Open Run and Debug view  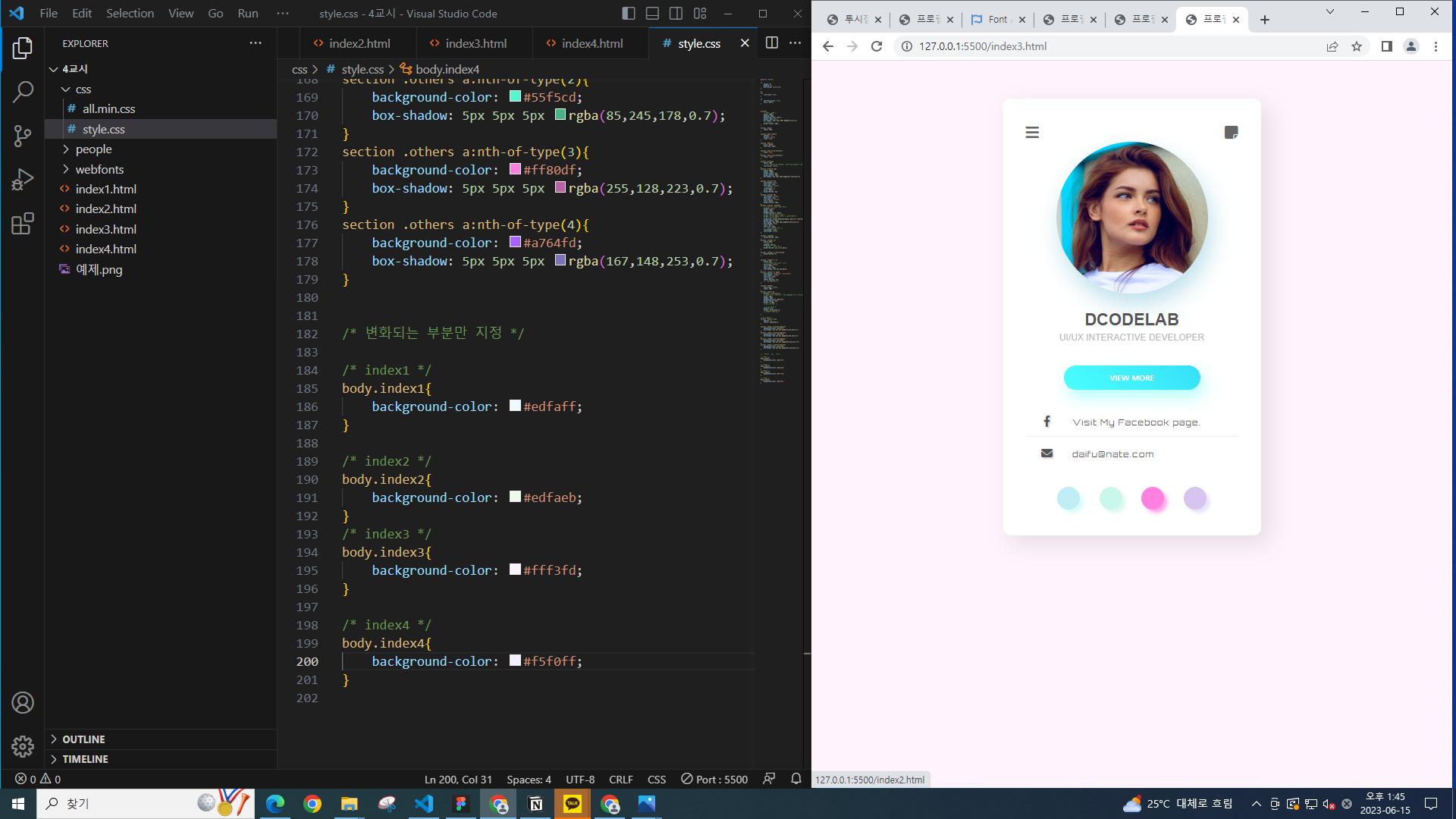23,180
